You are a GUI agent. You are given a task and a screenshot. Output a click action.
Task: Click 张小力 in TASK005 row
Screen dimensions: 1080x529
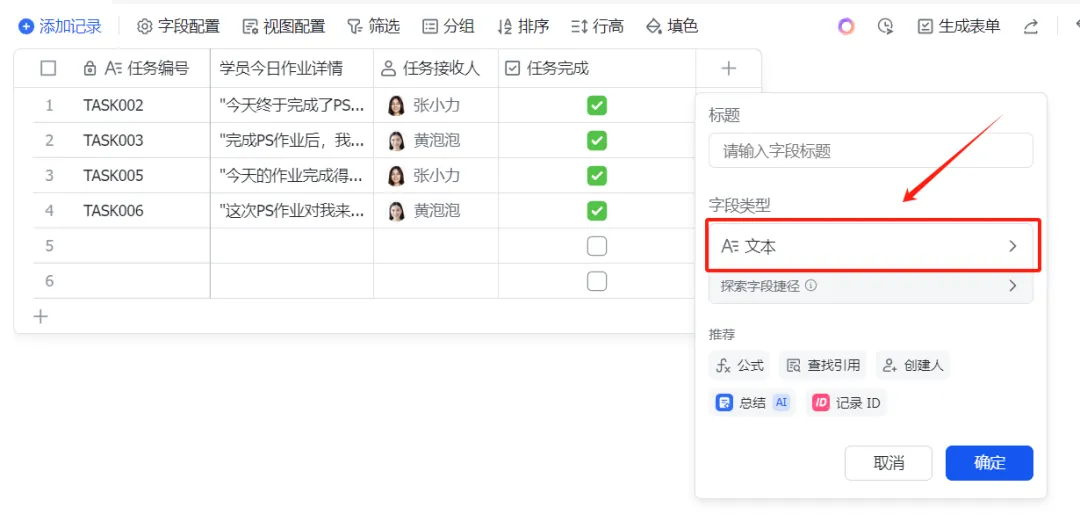(x=437, y=176)
